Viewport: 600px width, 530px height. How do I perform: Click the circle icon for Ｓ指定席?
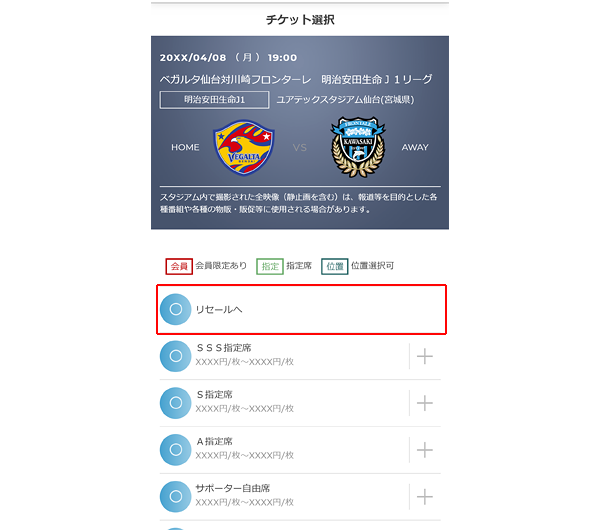pyautogui.click(x=175, y=403)
